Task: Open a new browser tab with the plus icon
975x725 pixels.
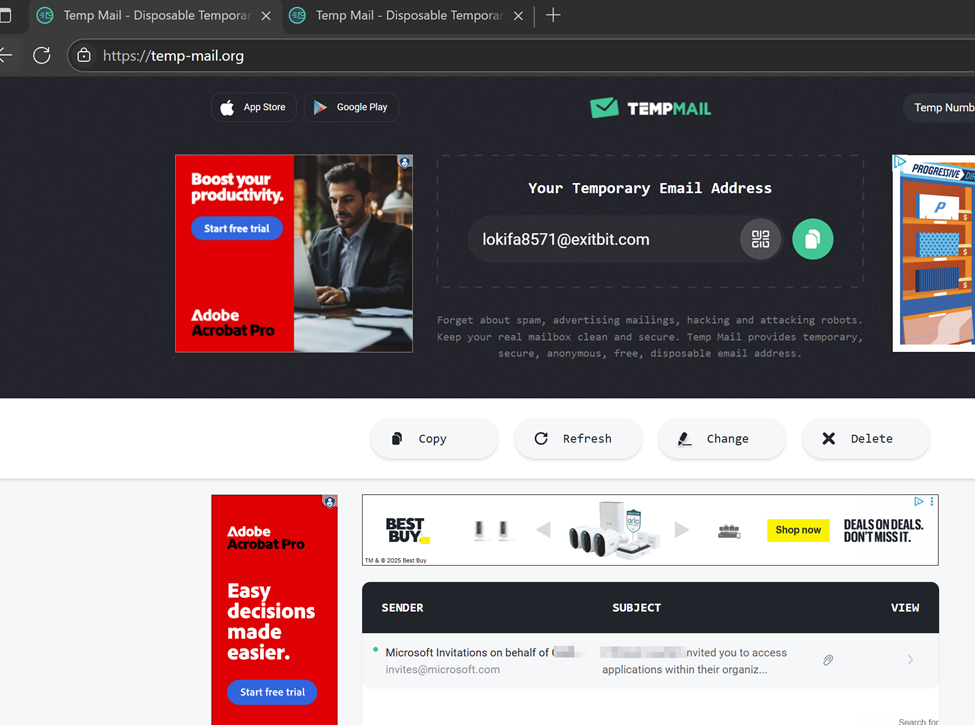Action: pos(553,15)
